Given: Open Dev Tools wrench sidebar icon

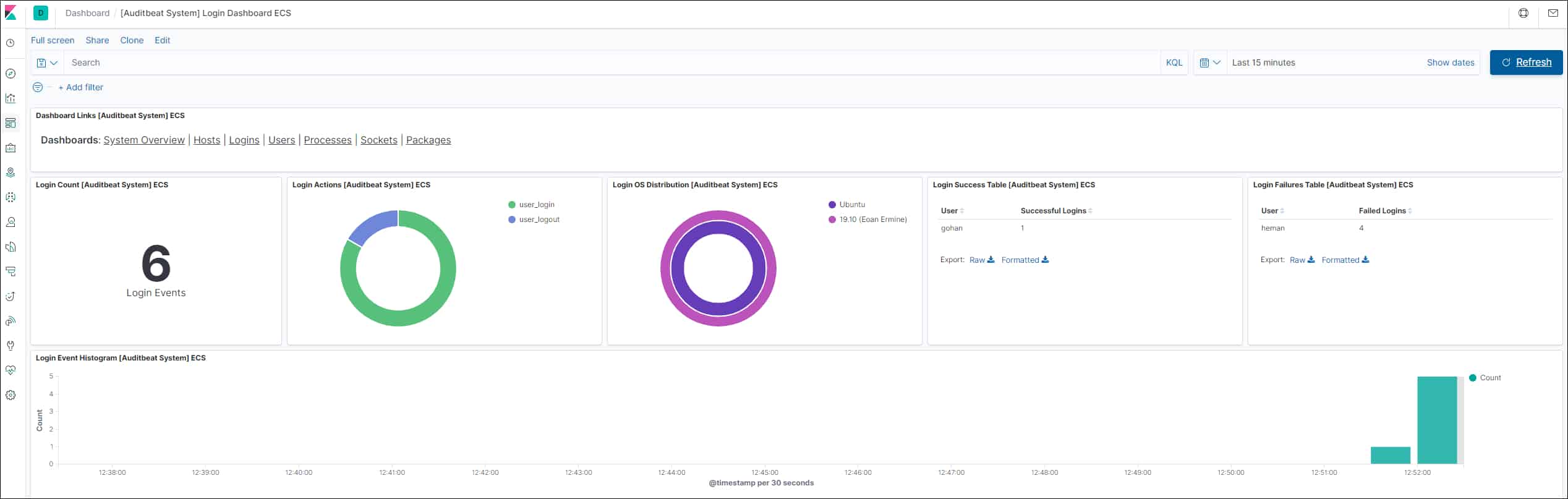Looking at the screenshot, I should click(11, 346).
